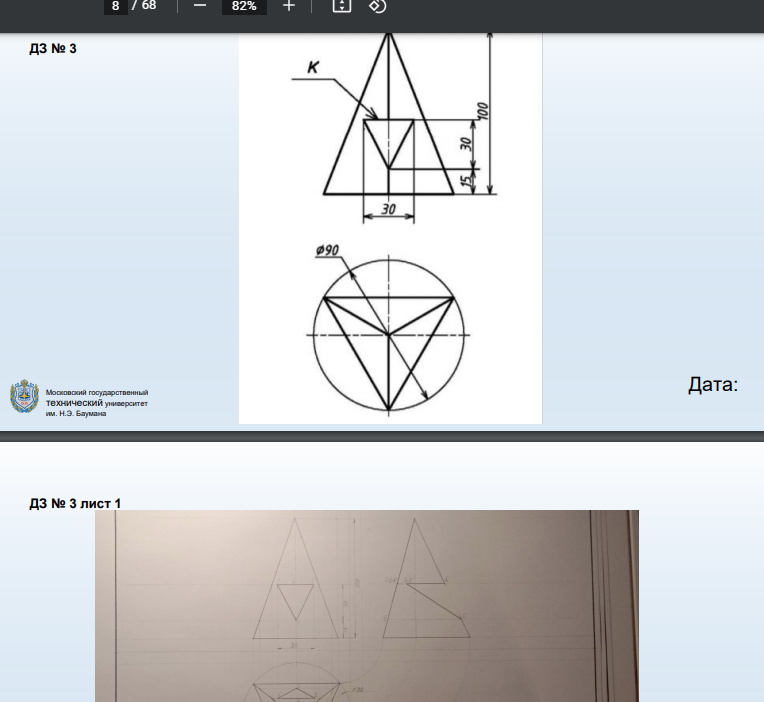Click the page number field showing 8

pyautogui.click(x=115, y=6)
